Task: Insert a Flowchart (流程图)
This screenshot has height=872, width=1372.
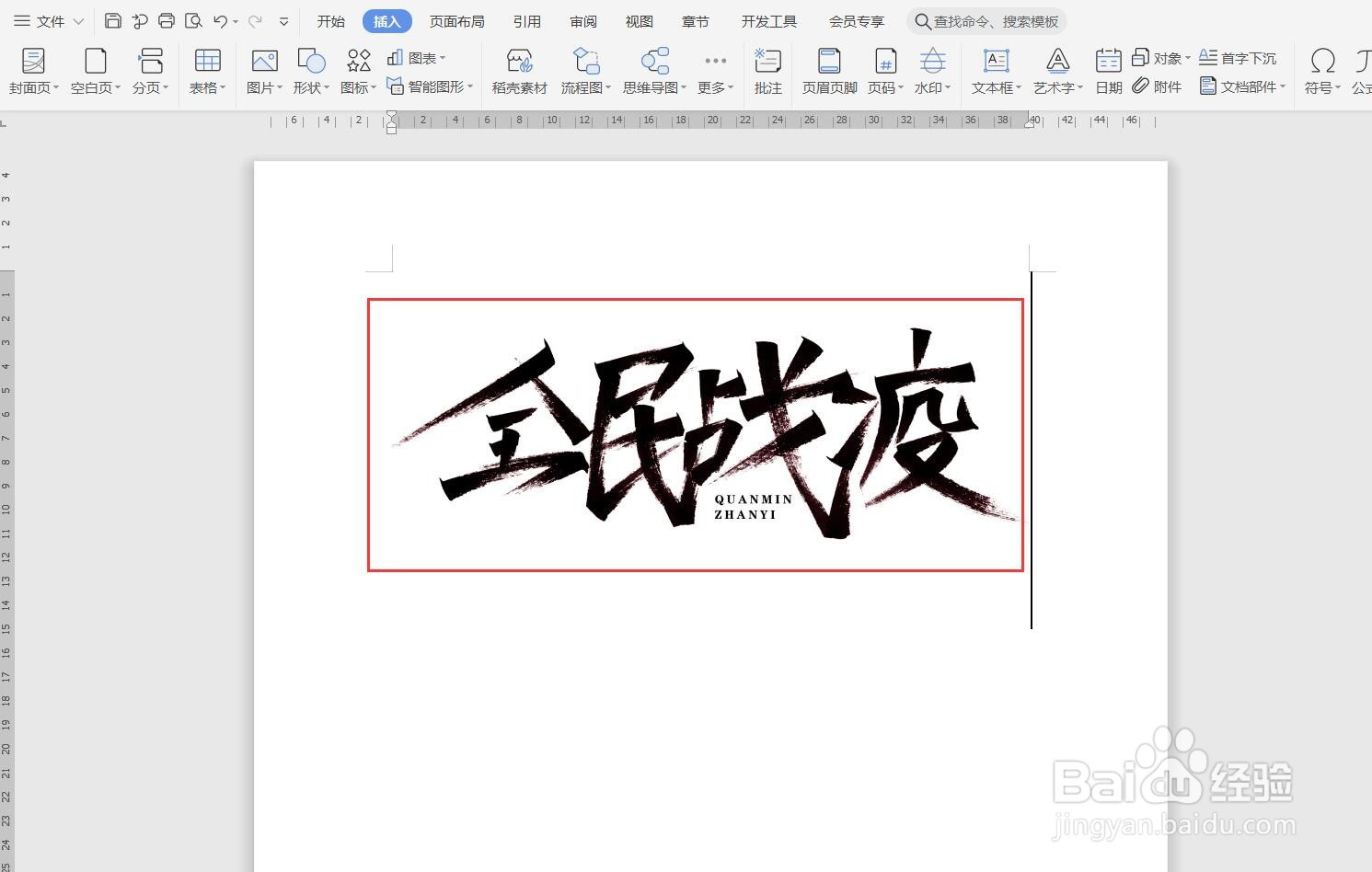Action: 586,72
